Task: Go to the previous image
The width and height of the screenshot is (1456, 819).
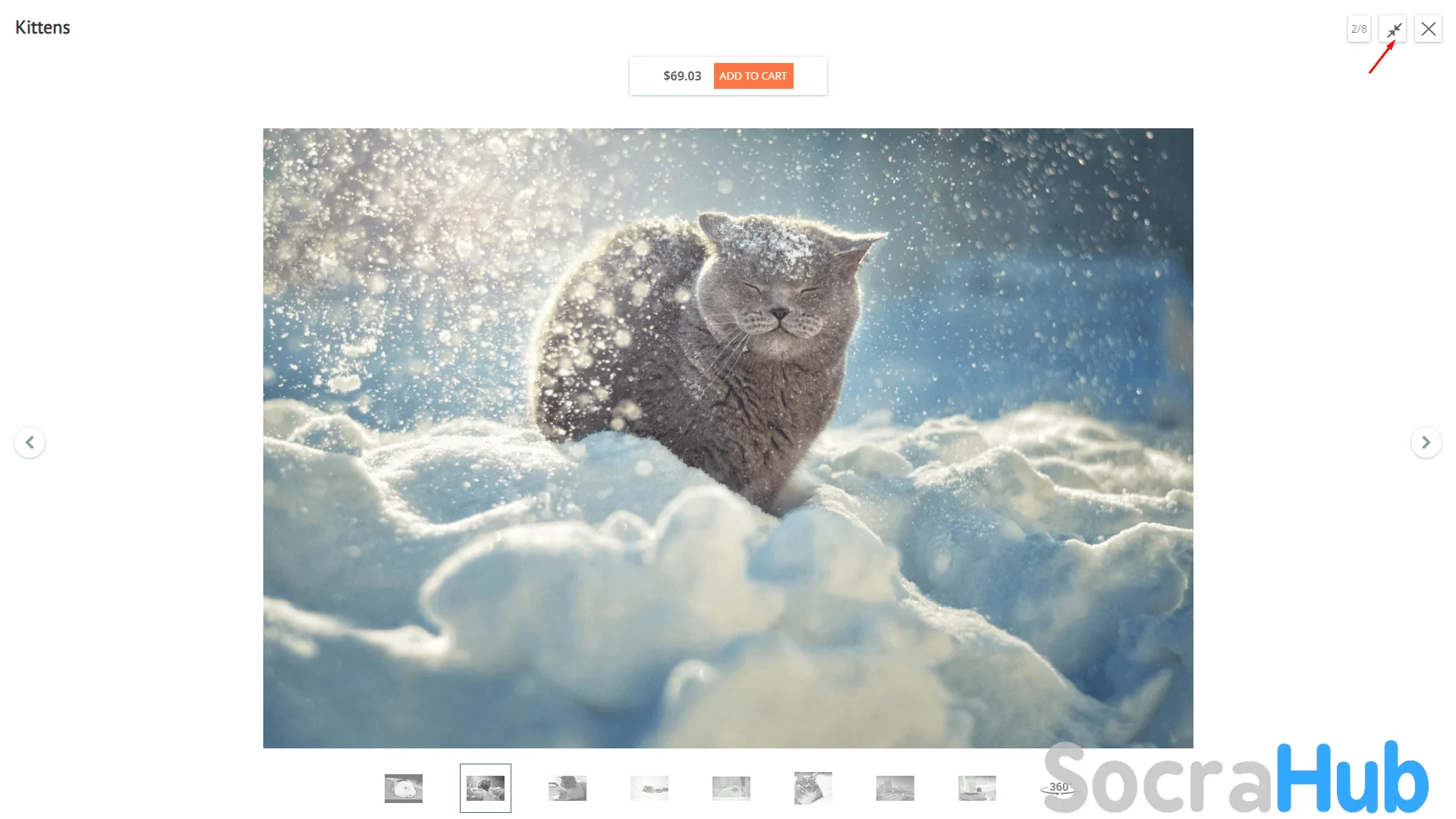Action: (30, 443)
